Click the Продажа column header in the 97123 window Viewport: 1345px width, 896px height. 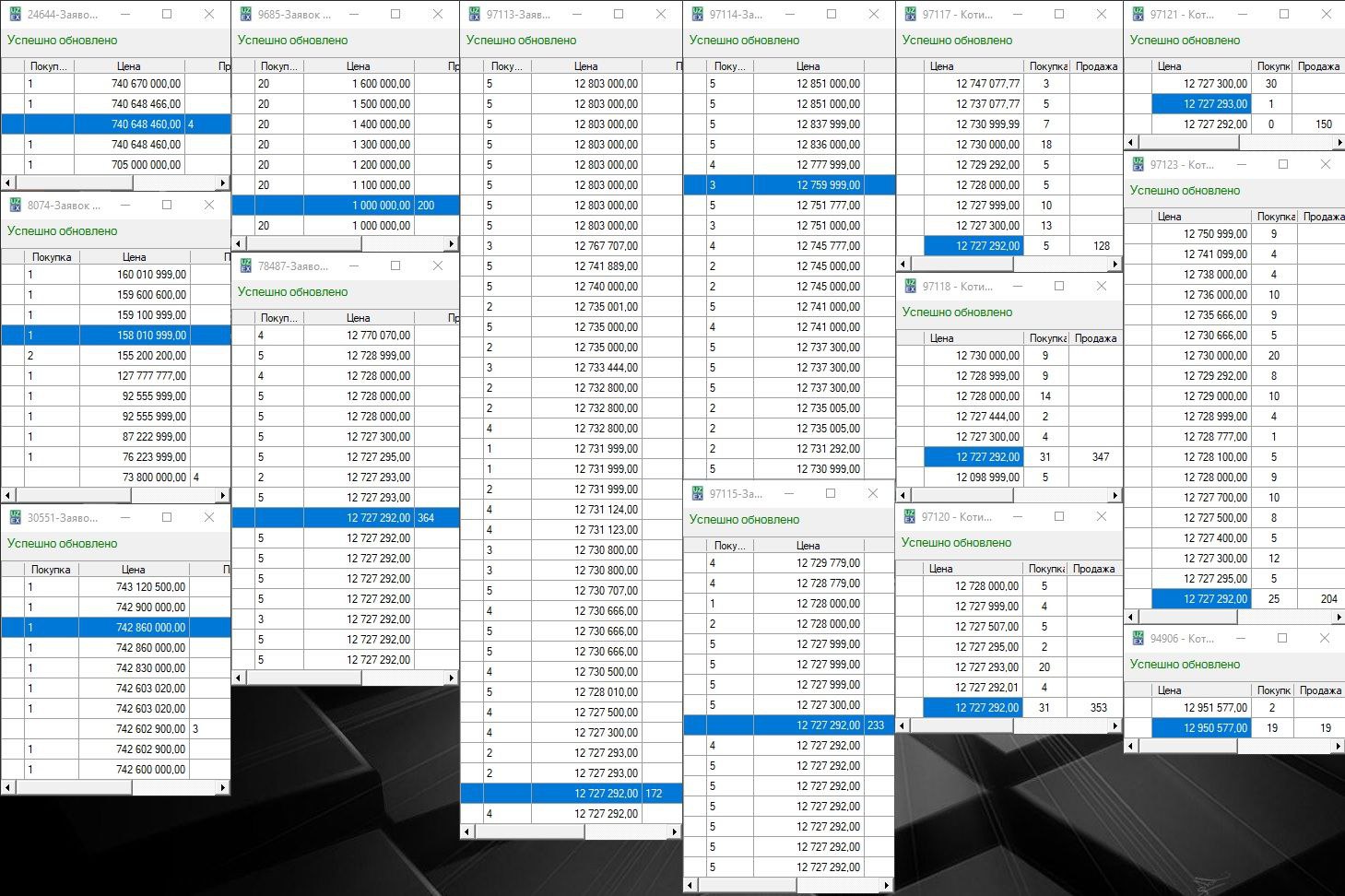tap(1323, 217)
